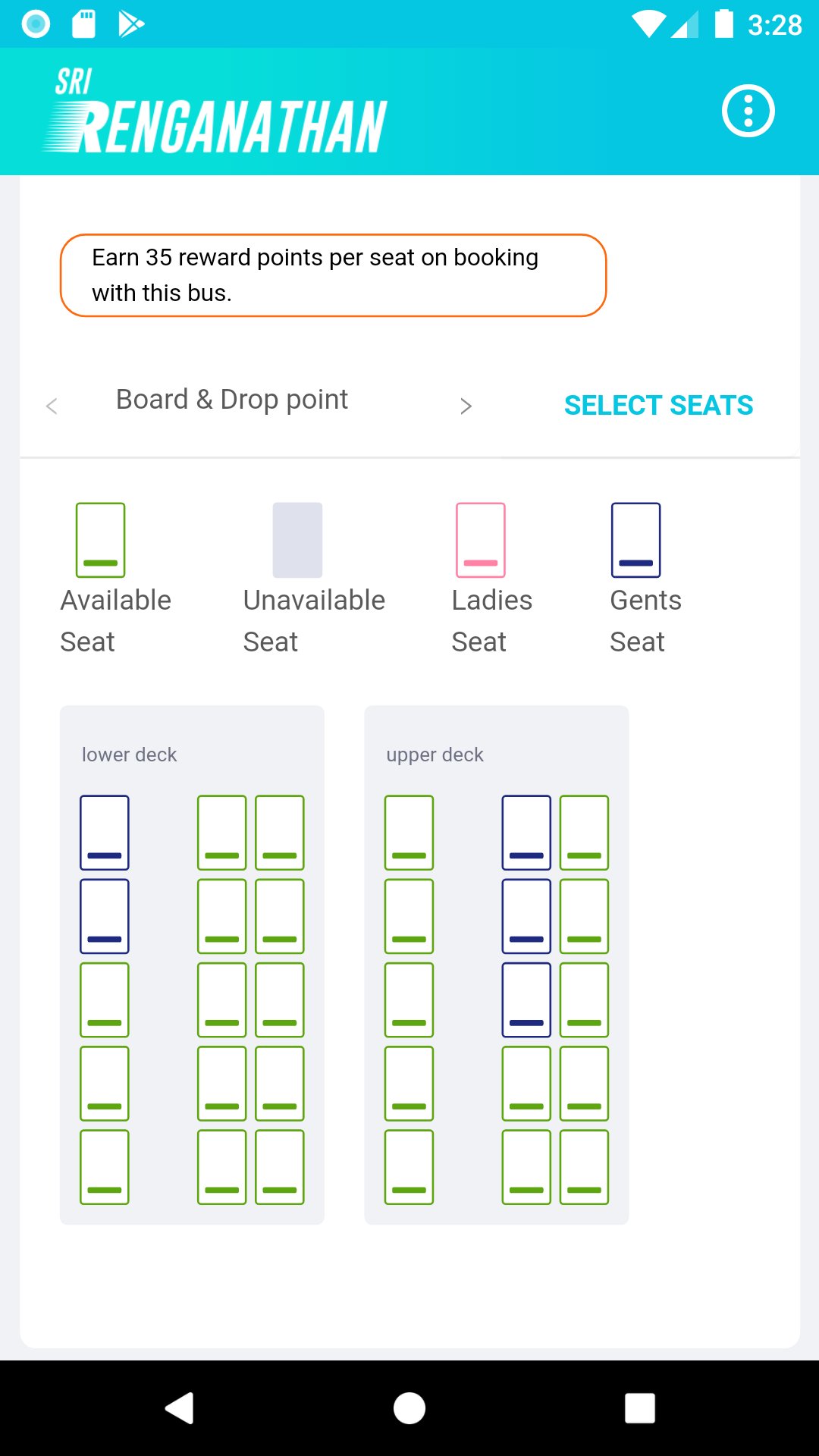
Task: Tap the gray Unavailable Seat legend swatch
Action: click(x=297, y=540)
